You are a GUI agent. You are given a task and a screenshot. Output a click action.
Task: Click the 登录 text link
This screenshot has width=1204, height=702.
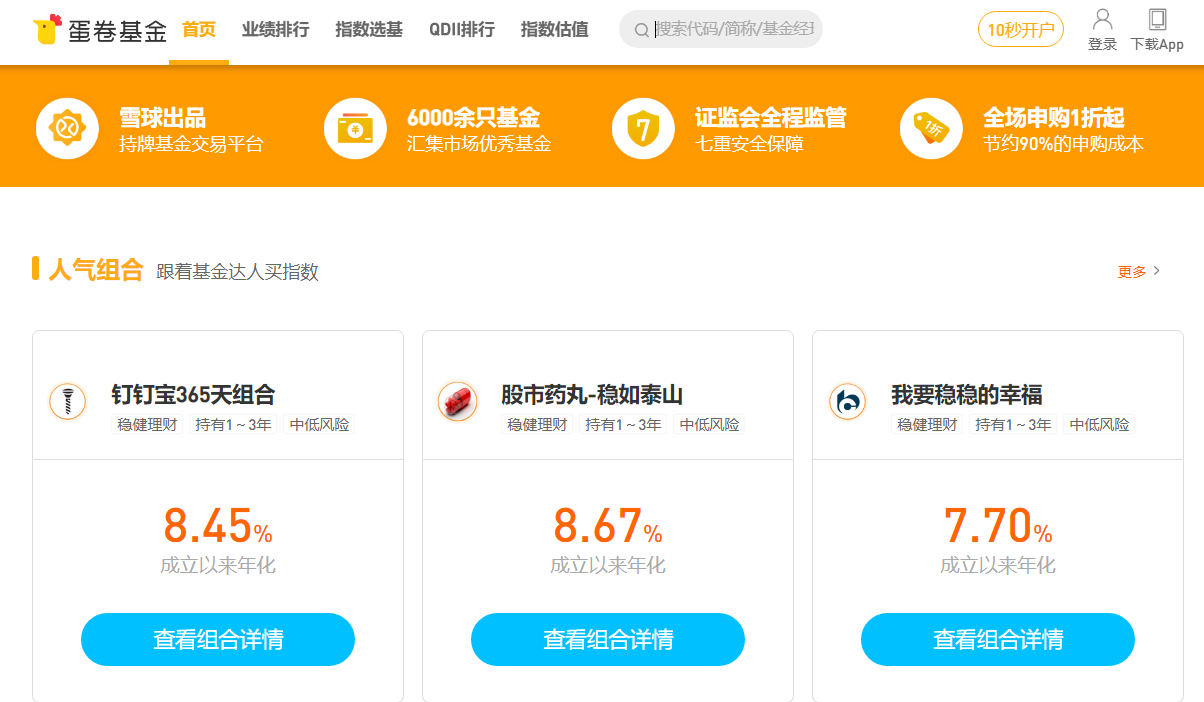(1102, 44)
